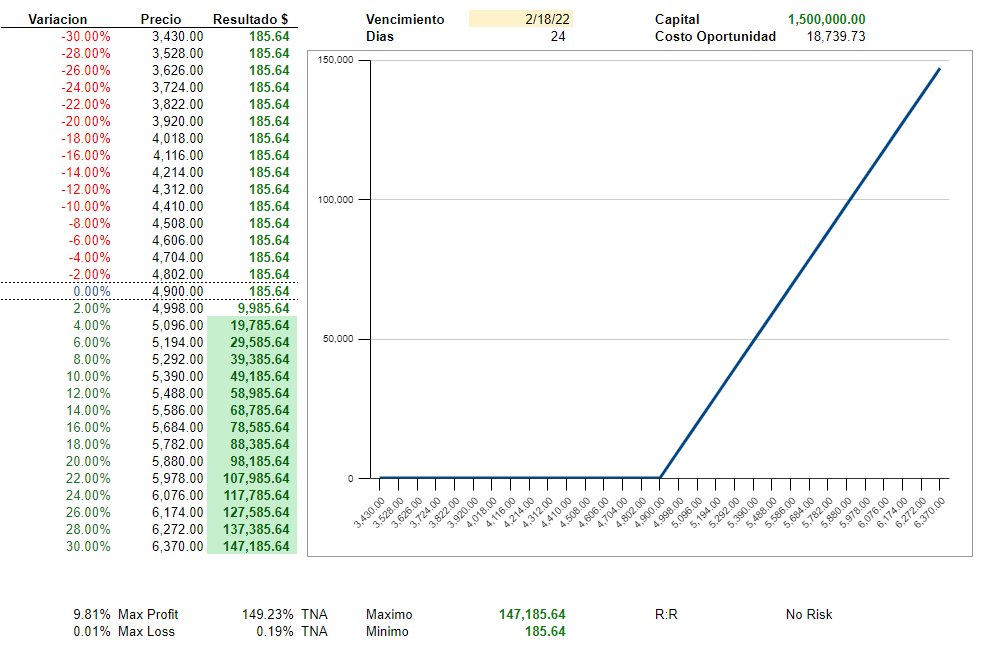The height and width of the screenshot is (647, 985).
Task: Select the -20.00% variation cell
Action: click(85, 121)
